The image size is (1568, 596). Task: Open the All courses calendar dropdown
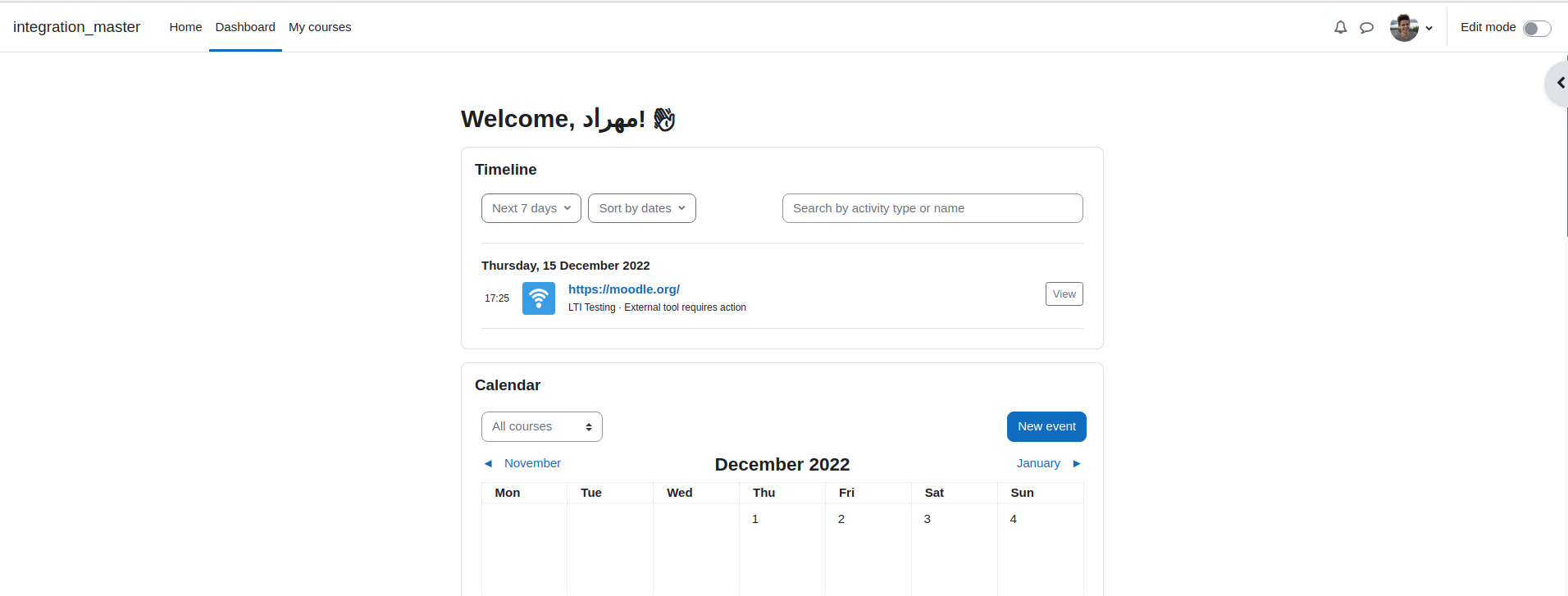(542, 426)
